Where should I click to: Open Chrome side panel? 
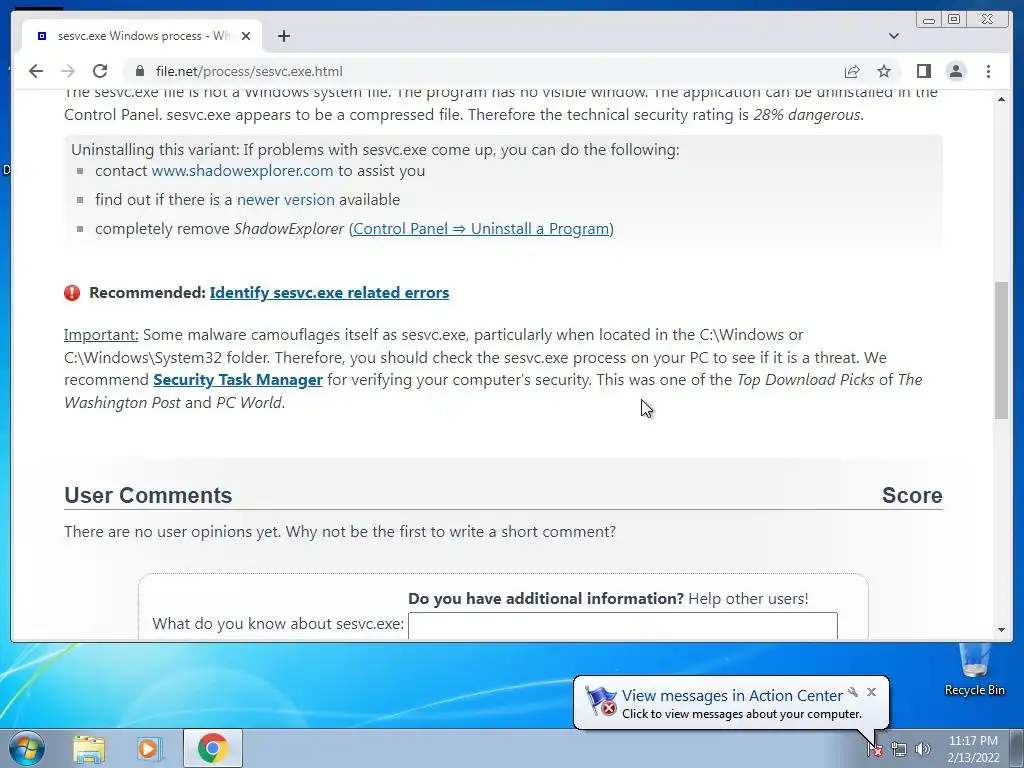tap(923, 71)
